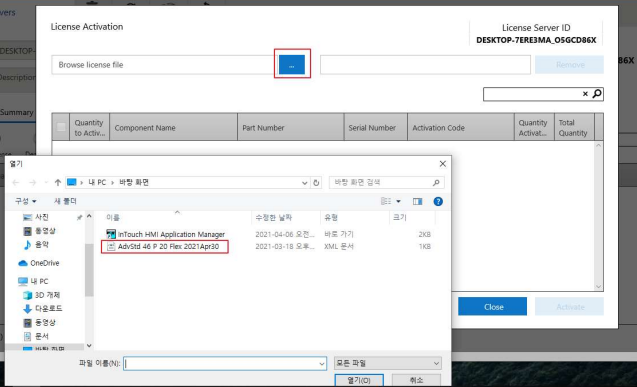
Task: Click the XML file icon of AdvStd license
Action: (111, 246)
